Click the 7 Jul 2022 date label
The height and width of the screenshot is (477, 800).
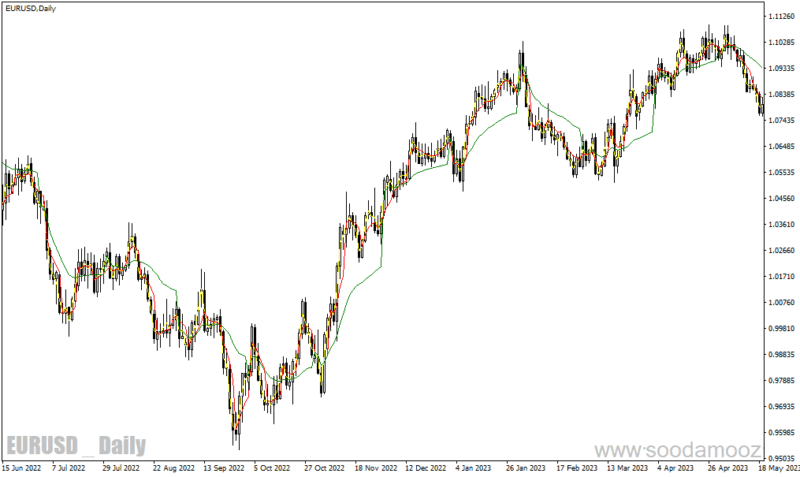[68, 468]
